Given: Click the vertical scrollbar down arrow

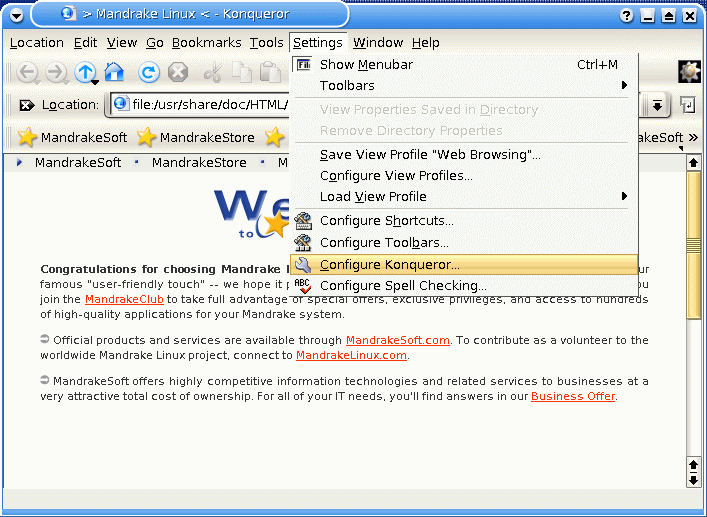Looking at the screenshot, I should (692, 480).
